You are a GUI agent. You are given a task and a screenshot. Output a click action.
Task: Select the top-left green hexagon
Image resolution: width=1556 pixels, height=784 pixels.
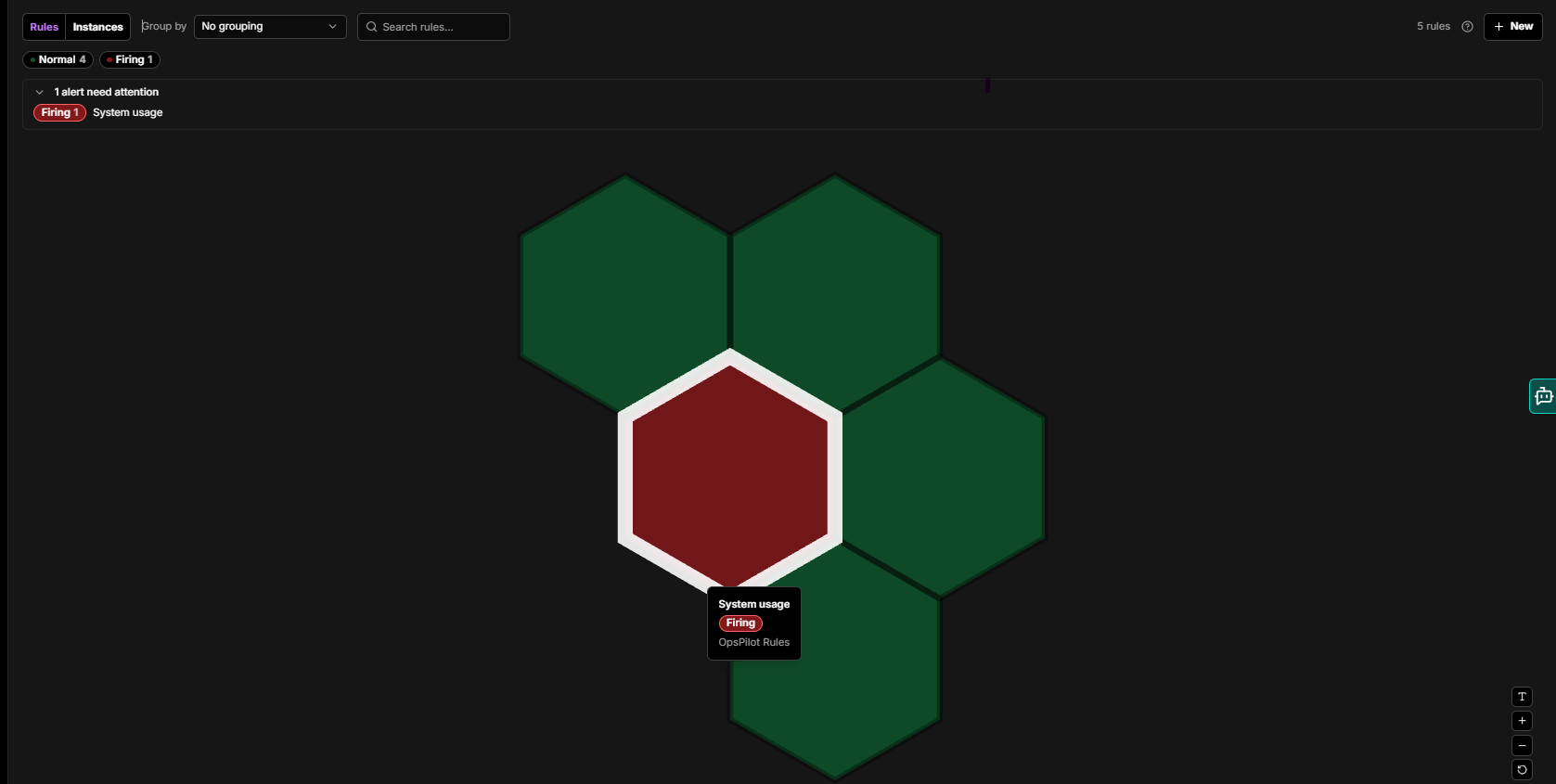(x=625, y=294)
